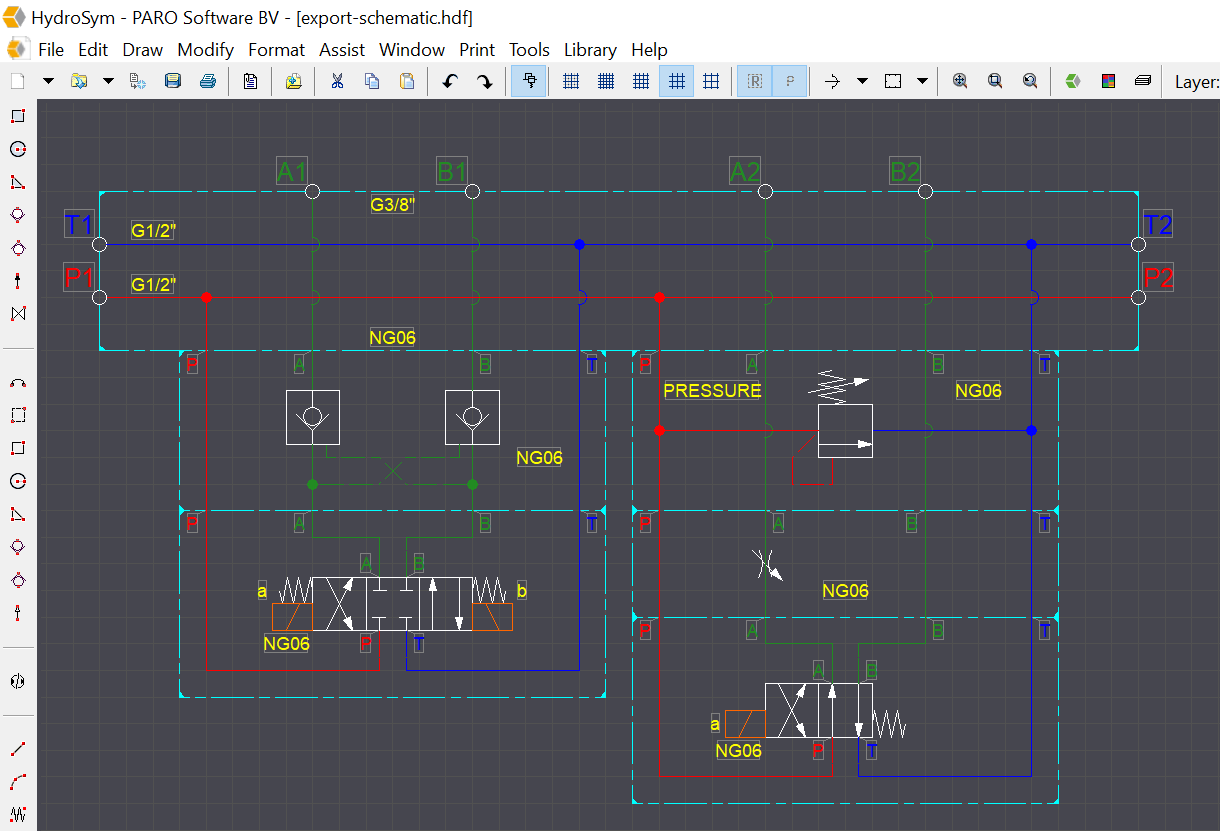
Task: Click the Paste clipboard icon
Action: pos(407,81)
